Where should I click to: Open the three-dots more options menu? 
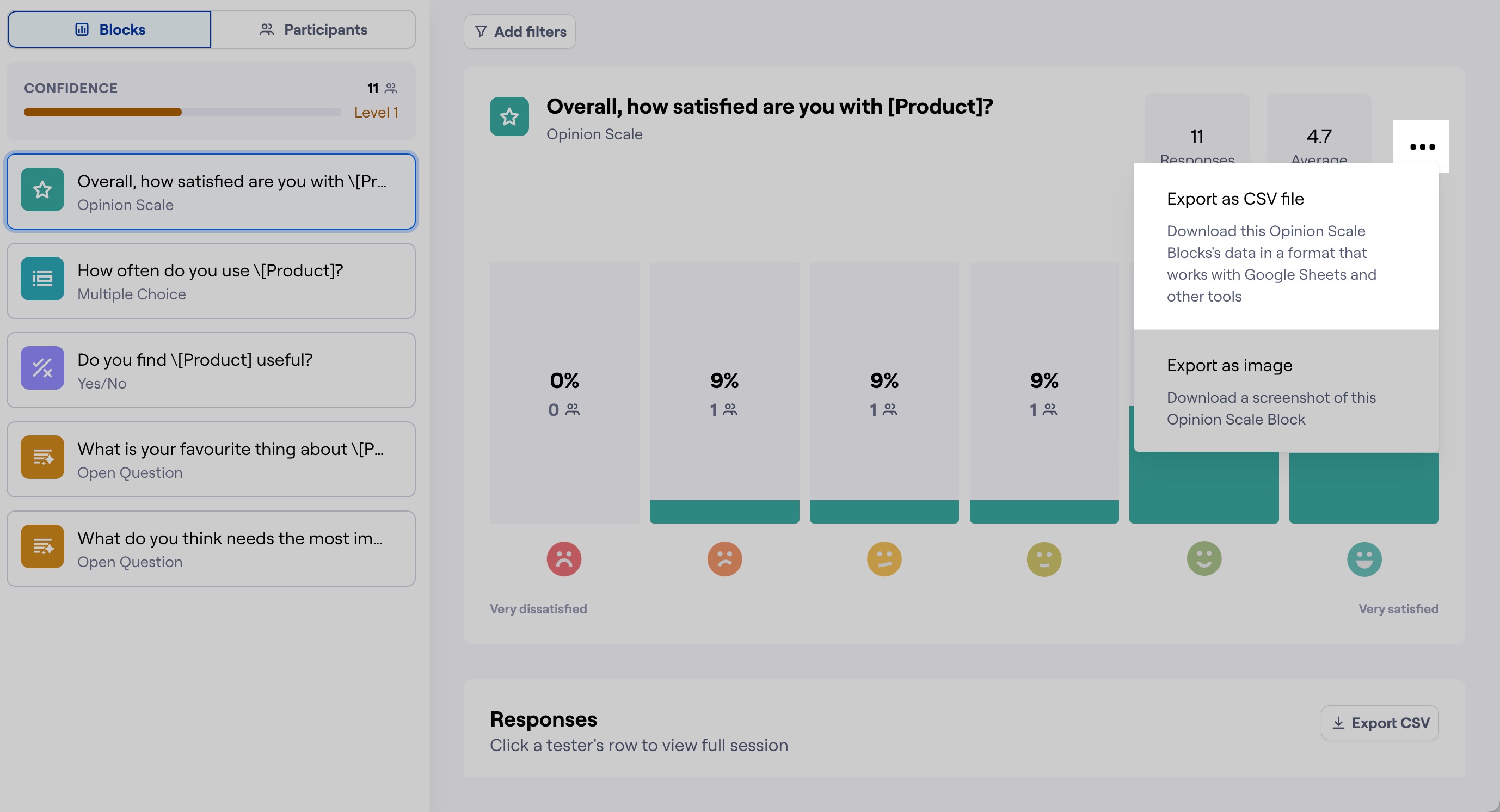coord(1421,146)
